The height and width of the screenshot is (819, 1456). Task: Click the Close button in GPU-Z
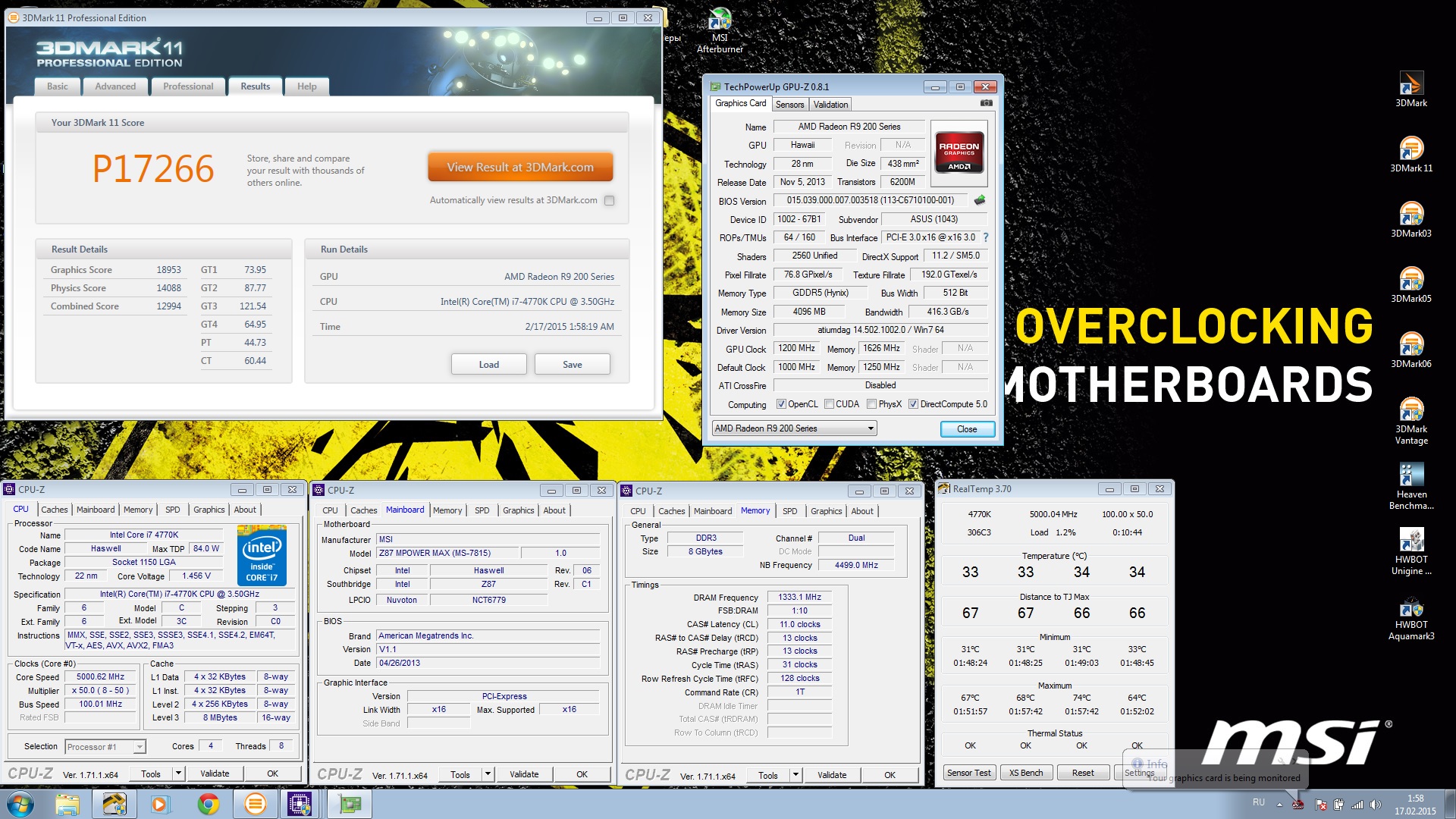pos(967,429)
